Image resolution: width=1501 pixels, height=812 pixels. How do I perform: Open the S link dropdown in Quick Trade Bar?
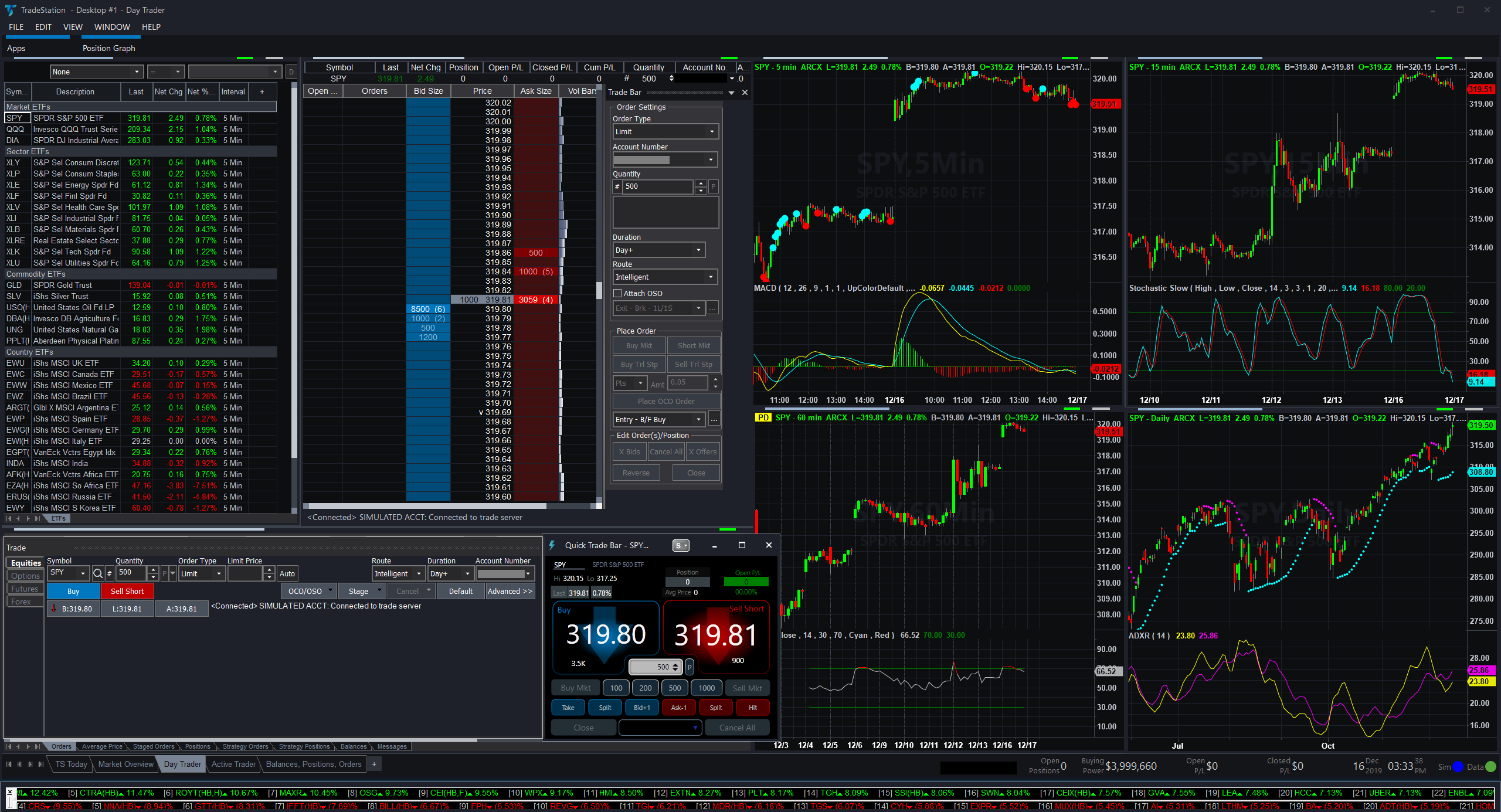tap(681, 545)
